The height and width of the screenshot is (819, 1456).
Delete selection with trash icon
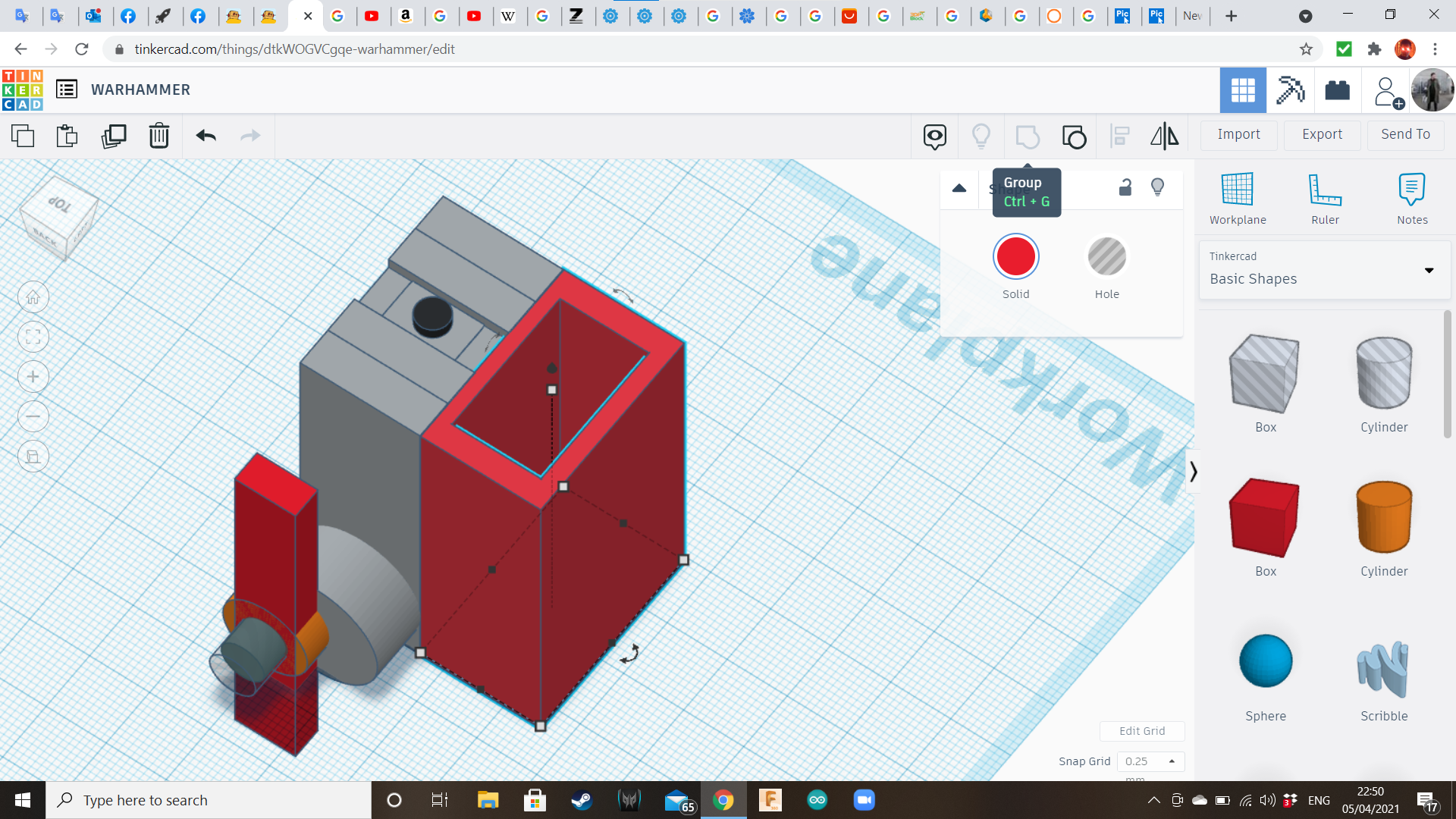tap(159, 136)
